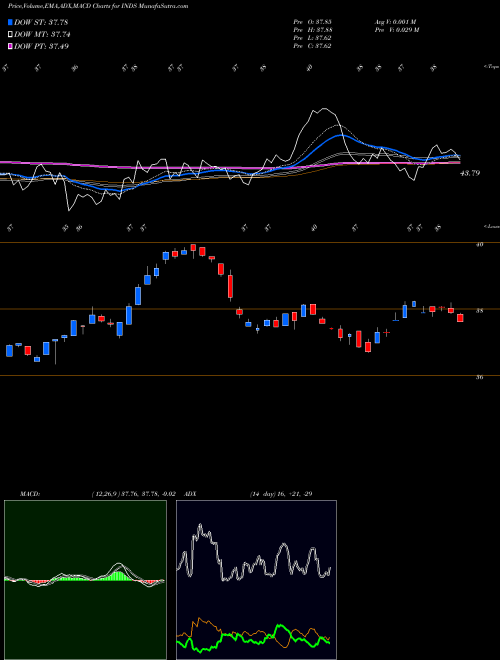This screenshot has width=500, height=660.
Task: Click the MACD '(12,26,9) 37.76, 37.78, -0.02' parameters
Action: (132, 494)
